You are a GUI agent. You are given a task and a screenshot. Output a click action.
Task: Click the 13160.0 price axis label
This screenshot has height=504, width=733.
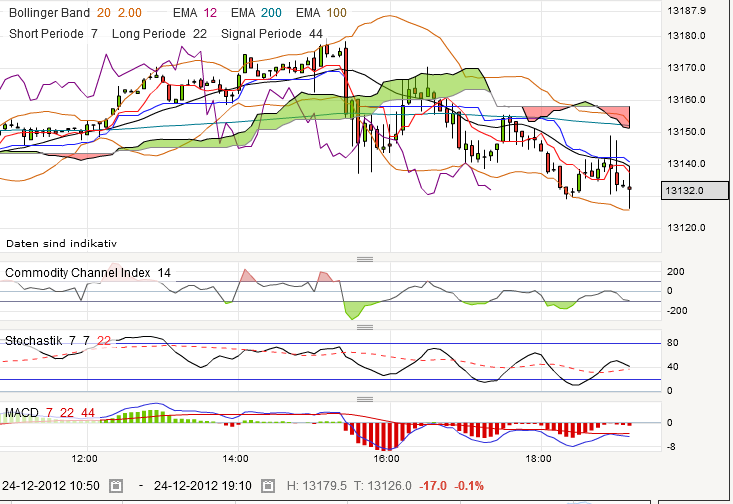686,100
